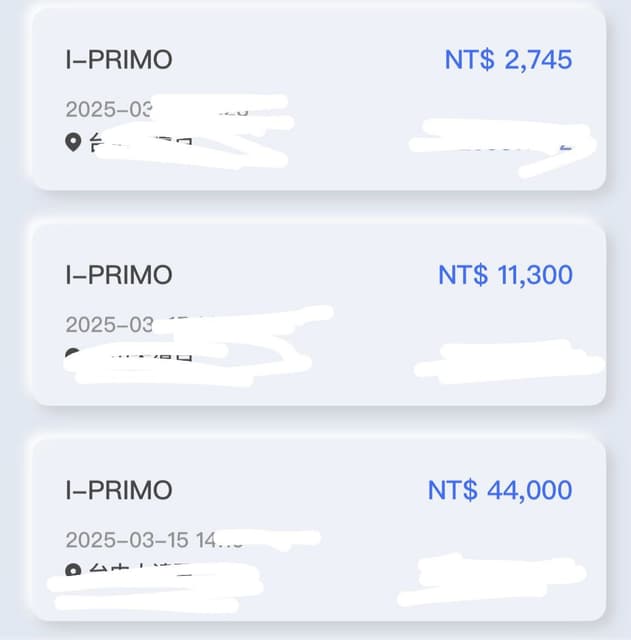Select the I-PRIMO title in the second card
The width and height of the screenshot is (631, 640).
tap(119, 275)
